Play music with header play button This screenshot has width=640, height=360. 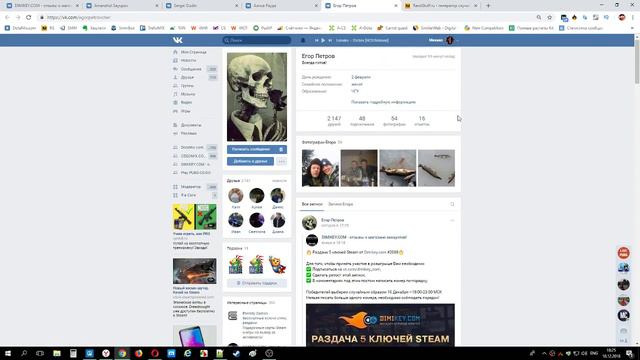pos(323,40)
